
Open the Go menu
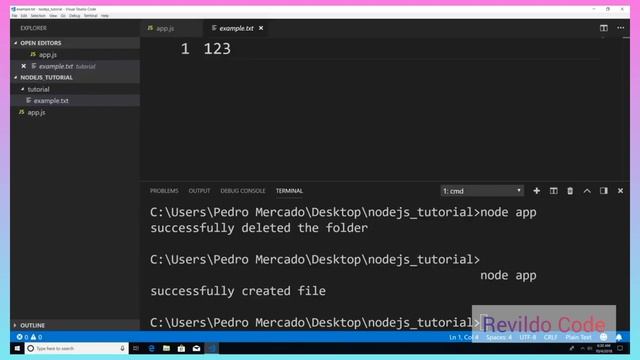point(63,16)
